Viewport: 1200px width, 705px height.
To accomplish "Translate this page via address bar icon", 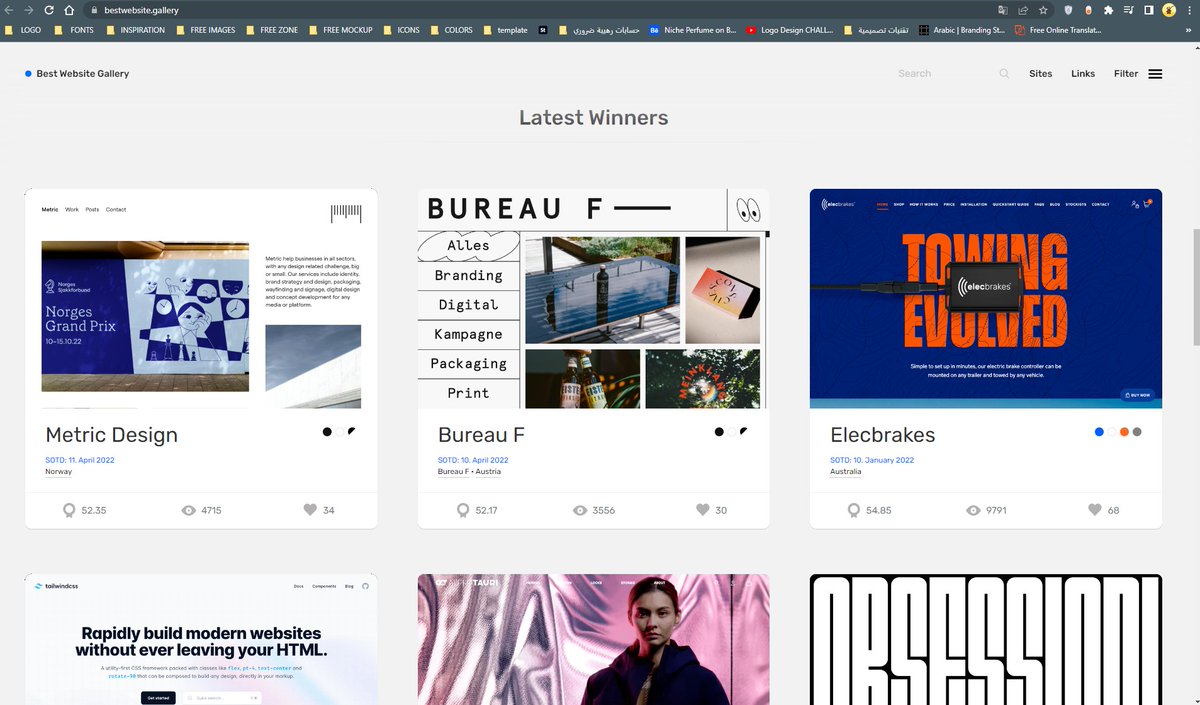I will click(x=1003, y=10).
